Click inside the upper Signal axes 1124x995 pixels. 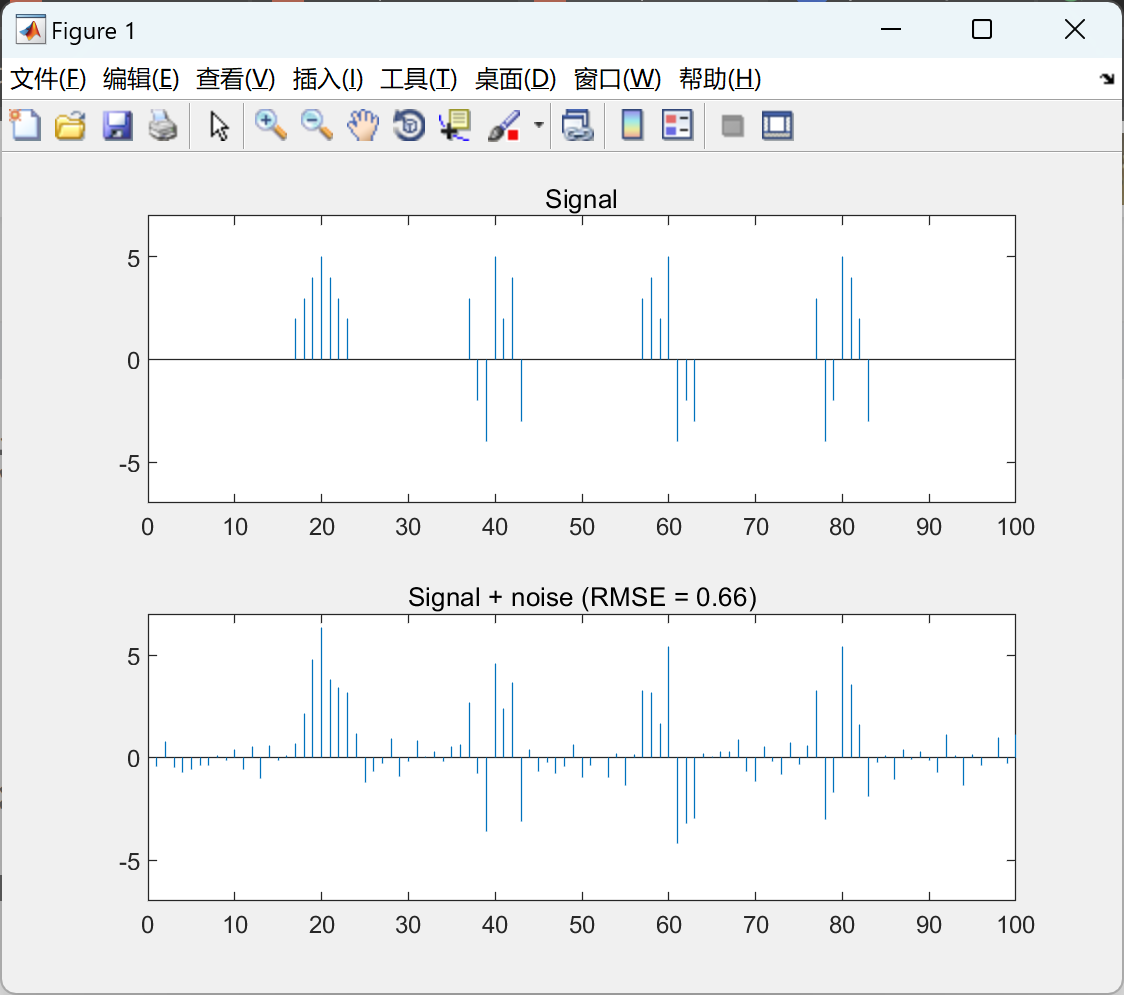(x=581, y=358)
